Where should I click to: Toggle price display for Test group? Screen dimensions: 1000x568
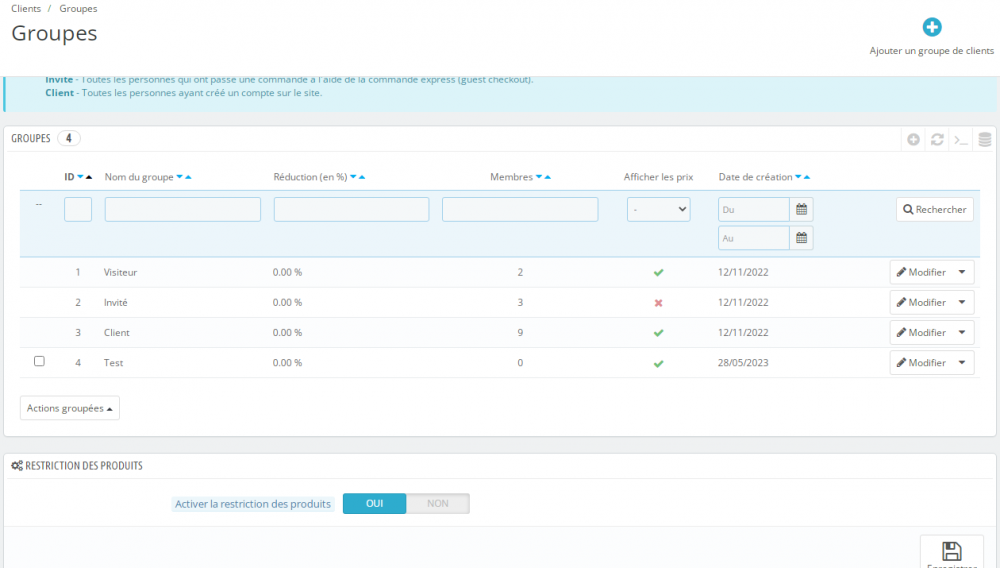(658, 363)
